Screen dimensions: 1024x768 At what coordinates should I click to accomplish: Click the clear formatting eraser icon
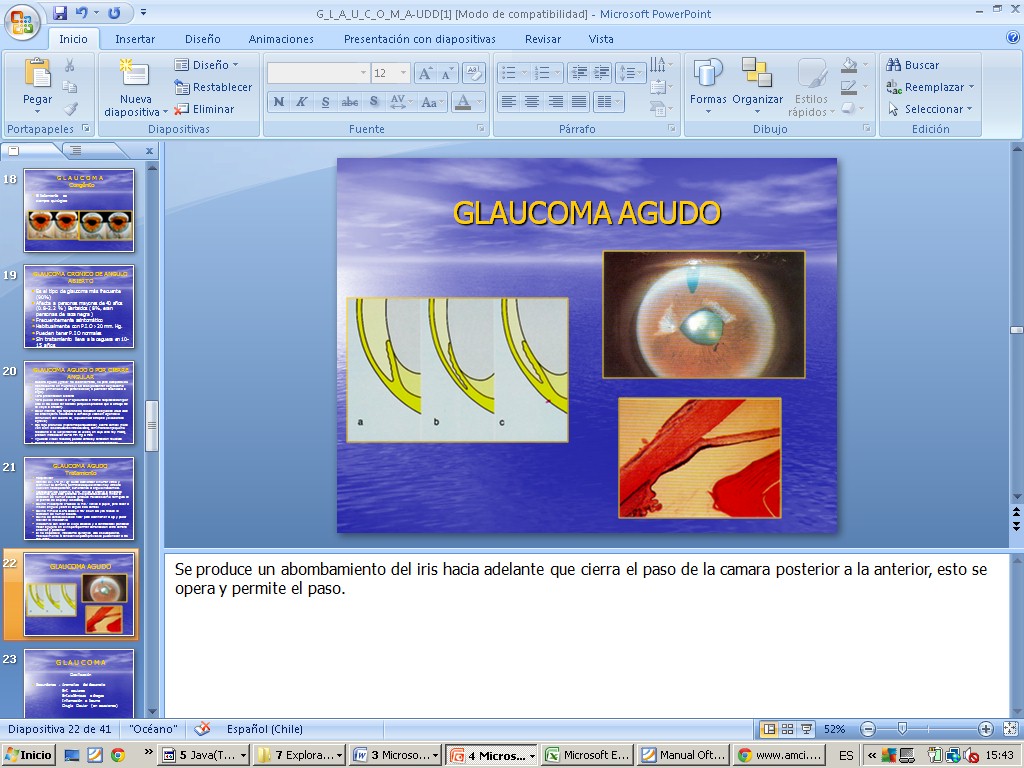tap(474, 73)
